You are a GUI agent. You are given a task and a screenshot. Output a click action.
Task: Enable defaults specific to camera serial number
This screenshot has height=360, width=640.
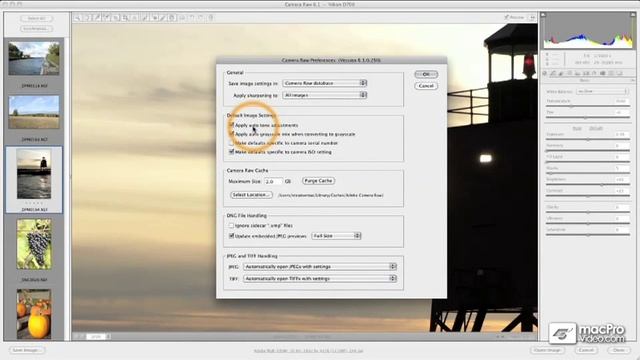point(231,143)
